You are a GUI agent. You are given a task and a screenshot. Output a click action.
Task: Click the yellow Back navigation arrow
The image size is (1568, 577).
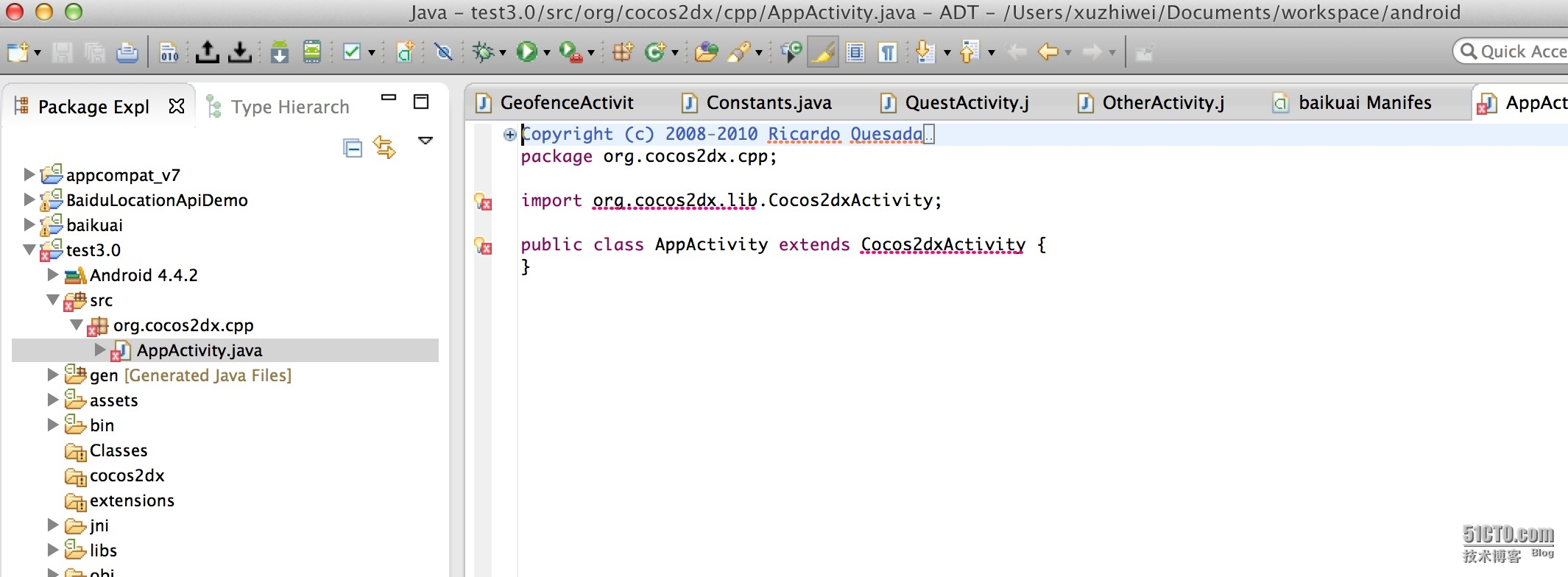click(1048, 52)
